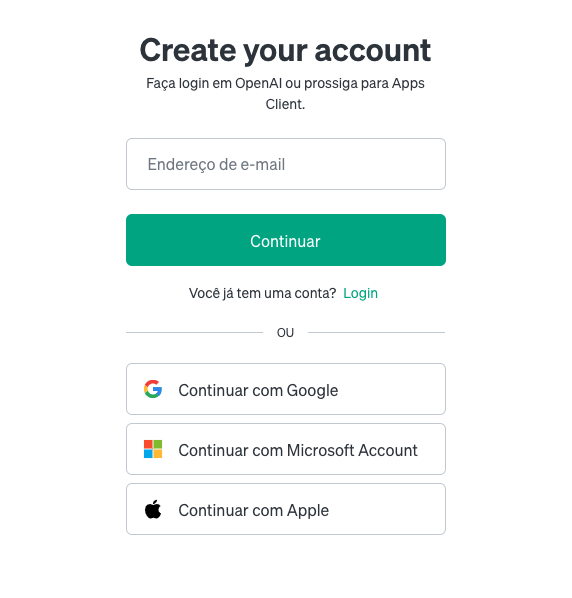This screenshot has width=572, height=598.
Task: Click the word Apple in the Apple button
Action: [308, 510]
